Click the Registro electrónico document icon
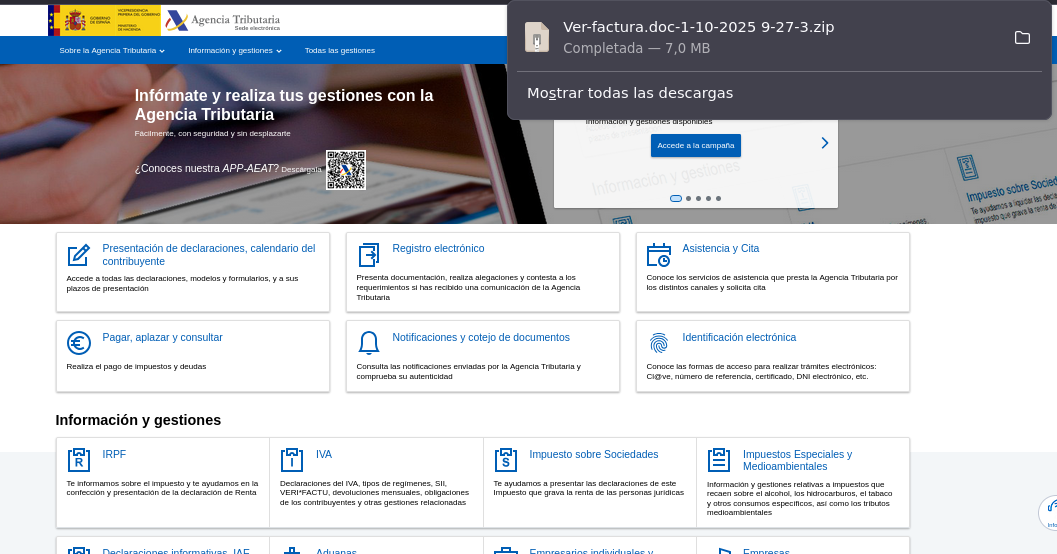 tap(368, 255)
